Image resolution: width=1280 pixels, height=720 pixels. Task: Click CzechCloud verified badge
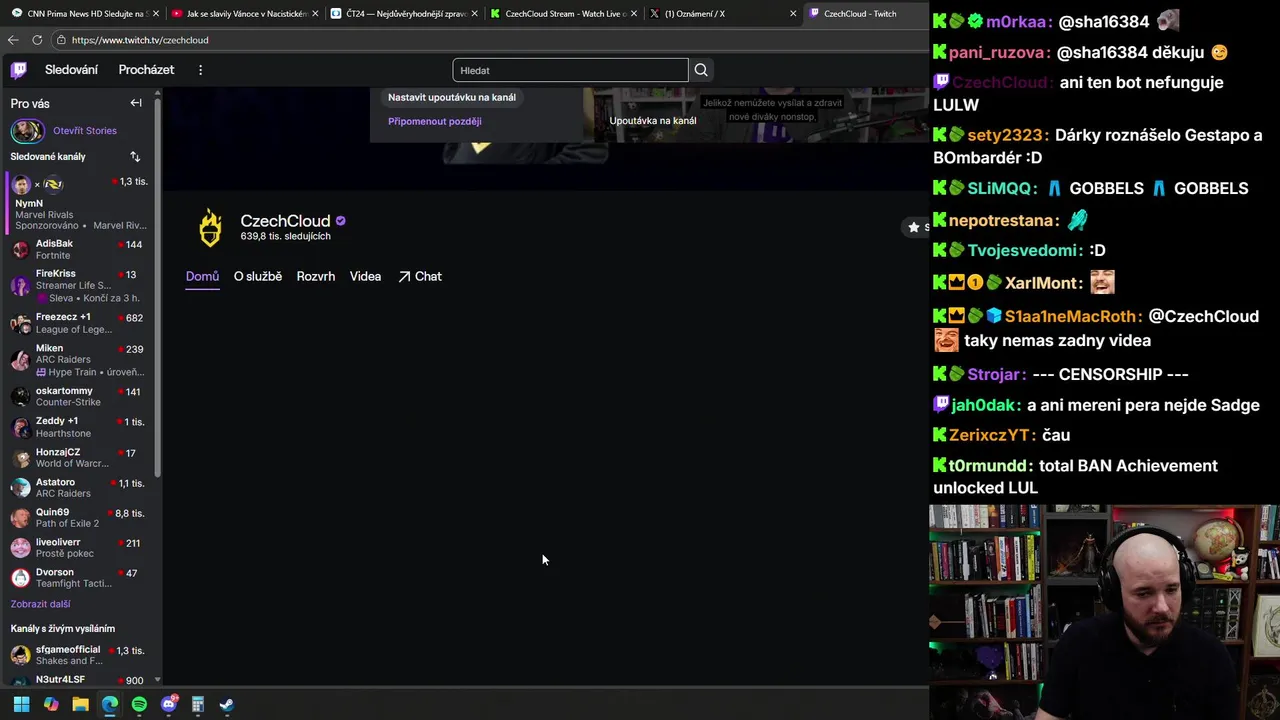coord(340,221)
